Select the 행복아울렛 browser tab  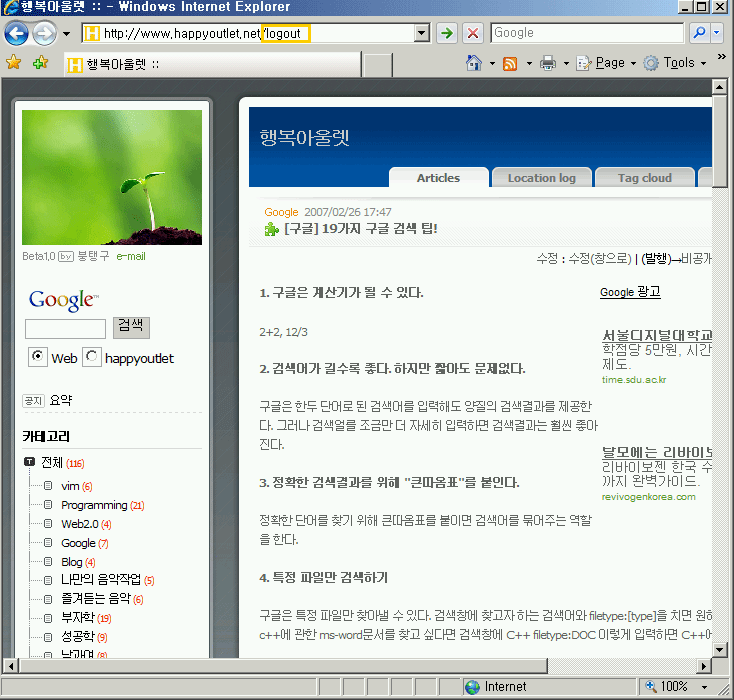click(x=213, y=64)
